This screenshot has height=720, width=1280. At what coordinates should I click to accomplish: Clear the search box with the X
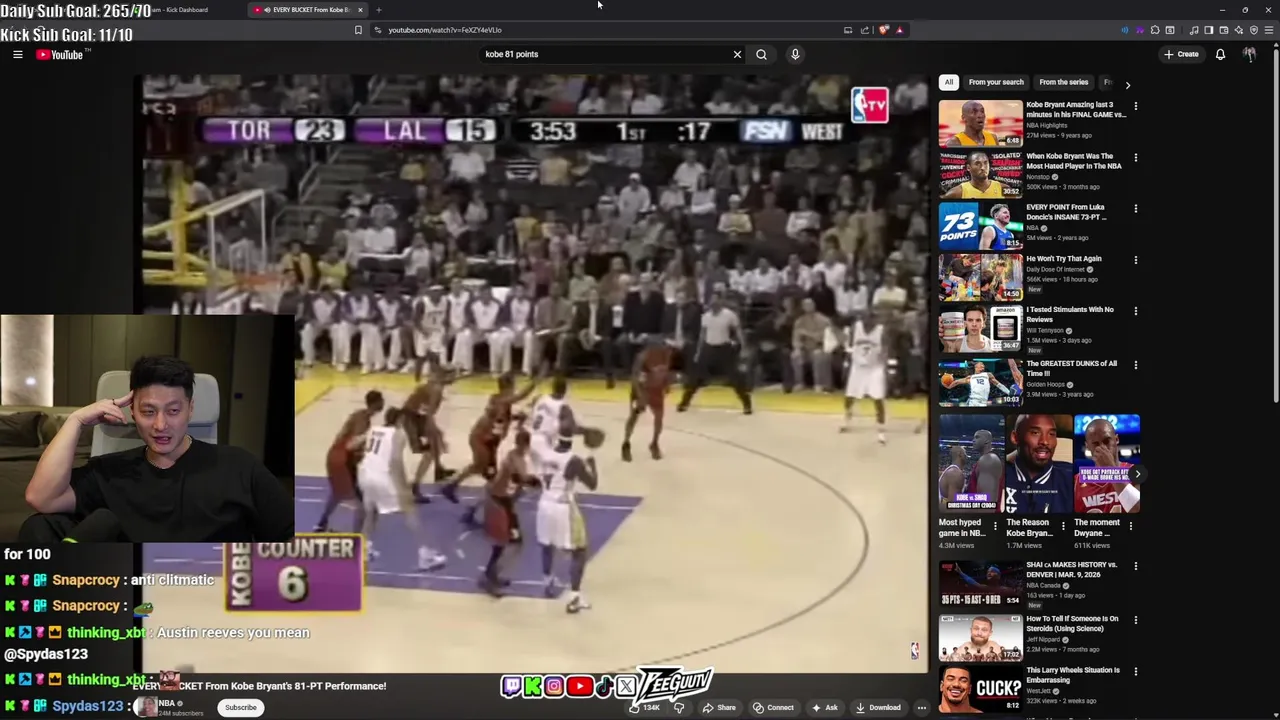(x=738, y=54)
